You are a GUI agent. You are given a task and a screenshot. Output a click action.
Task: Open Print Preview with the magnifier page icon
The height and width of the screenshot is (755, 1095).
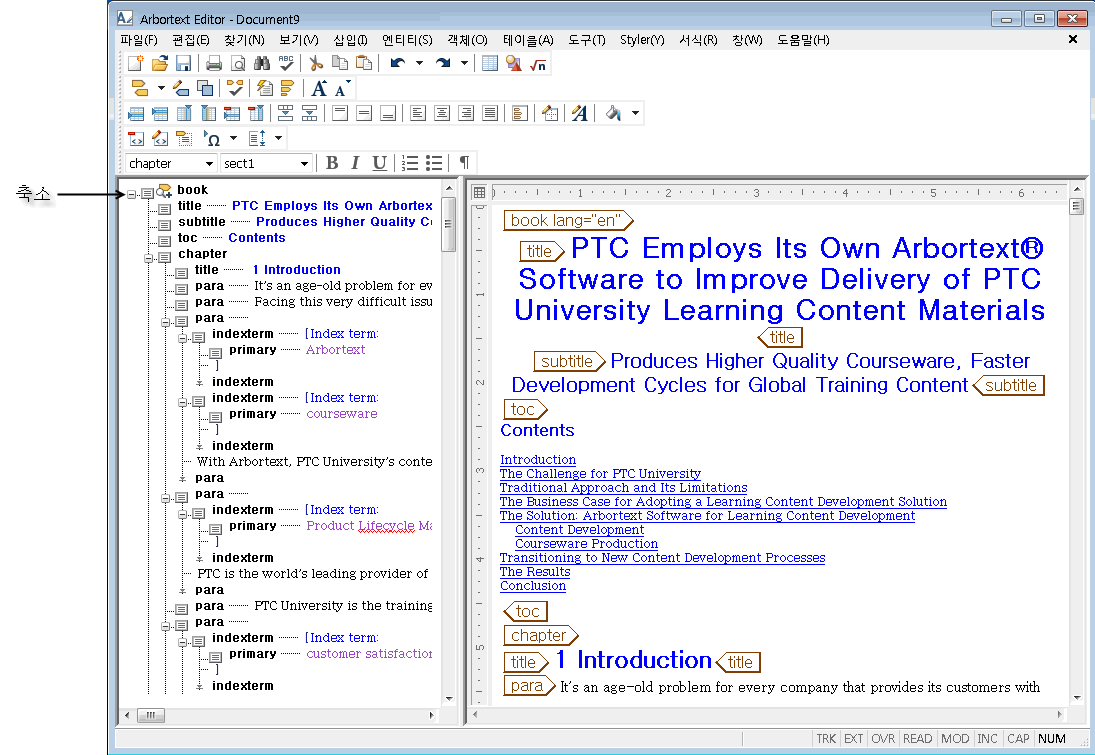pos(237,64)
